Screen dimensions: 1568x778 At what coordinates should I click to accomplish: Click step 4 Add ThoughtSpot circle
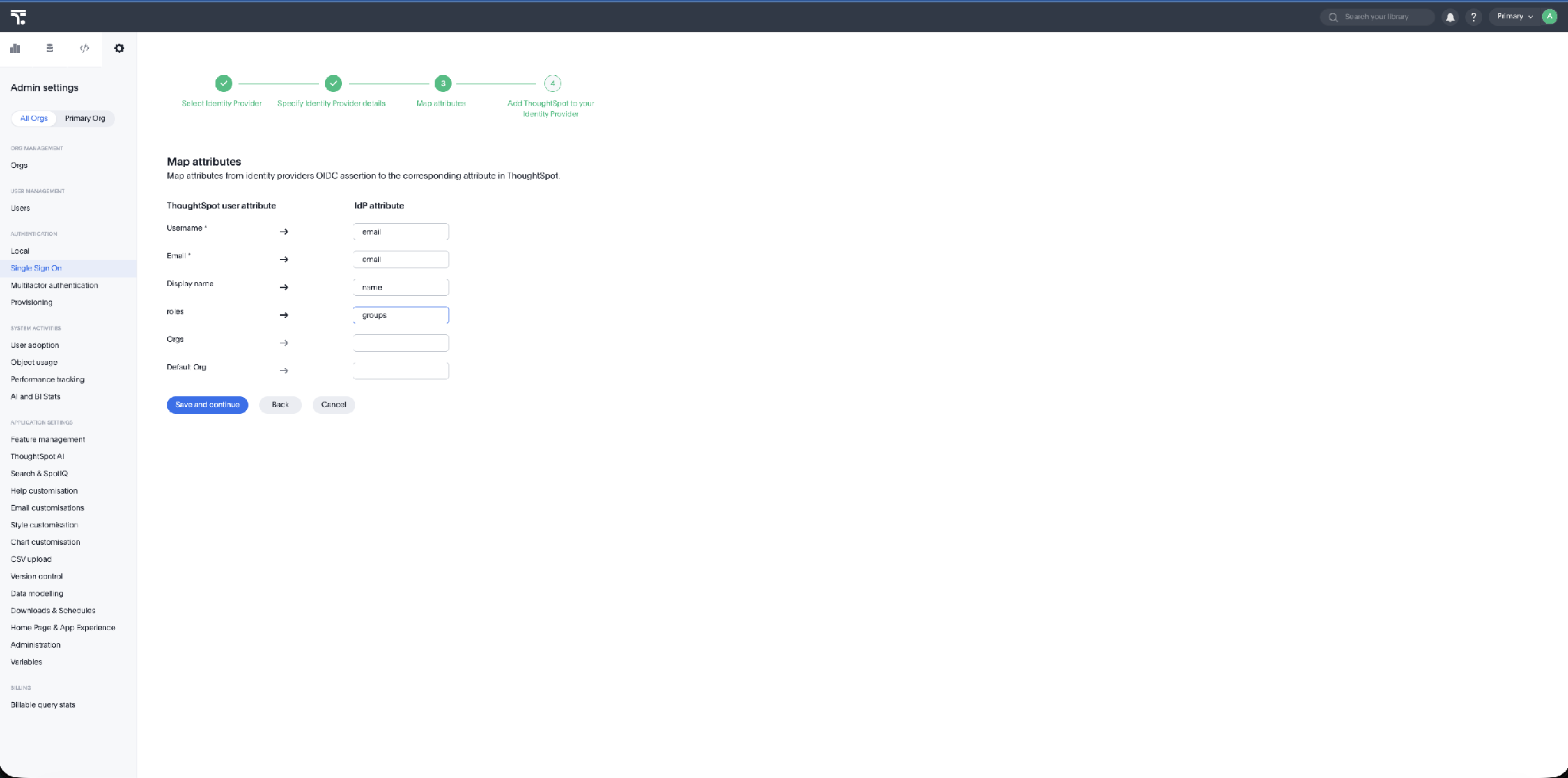pos(552,84)
